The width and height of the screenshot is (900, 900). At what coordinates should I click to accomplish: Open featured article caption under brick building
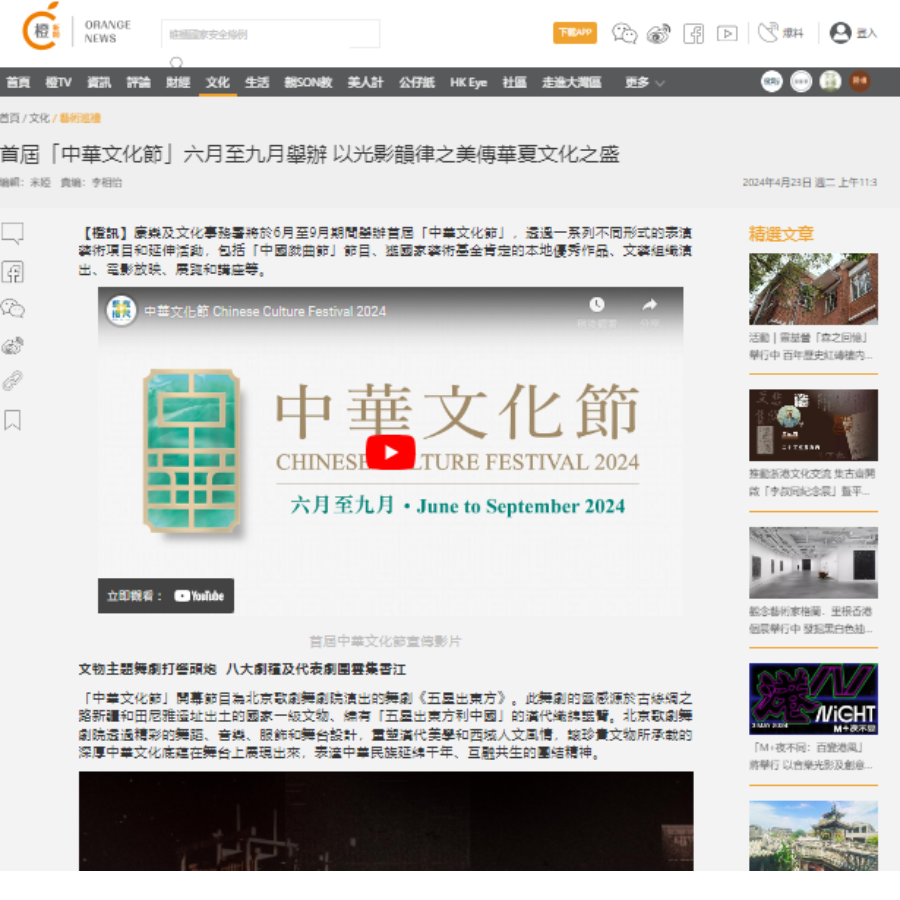pyautogui.click(x=811, y=346)
